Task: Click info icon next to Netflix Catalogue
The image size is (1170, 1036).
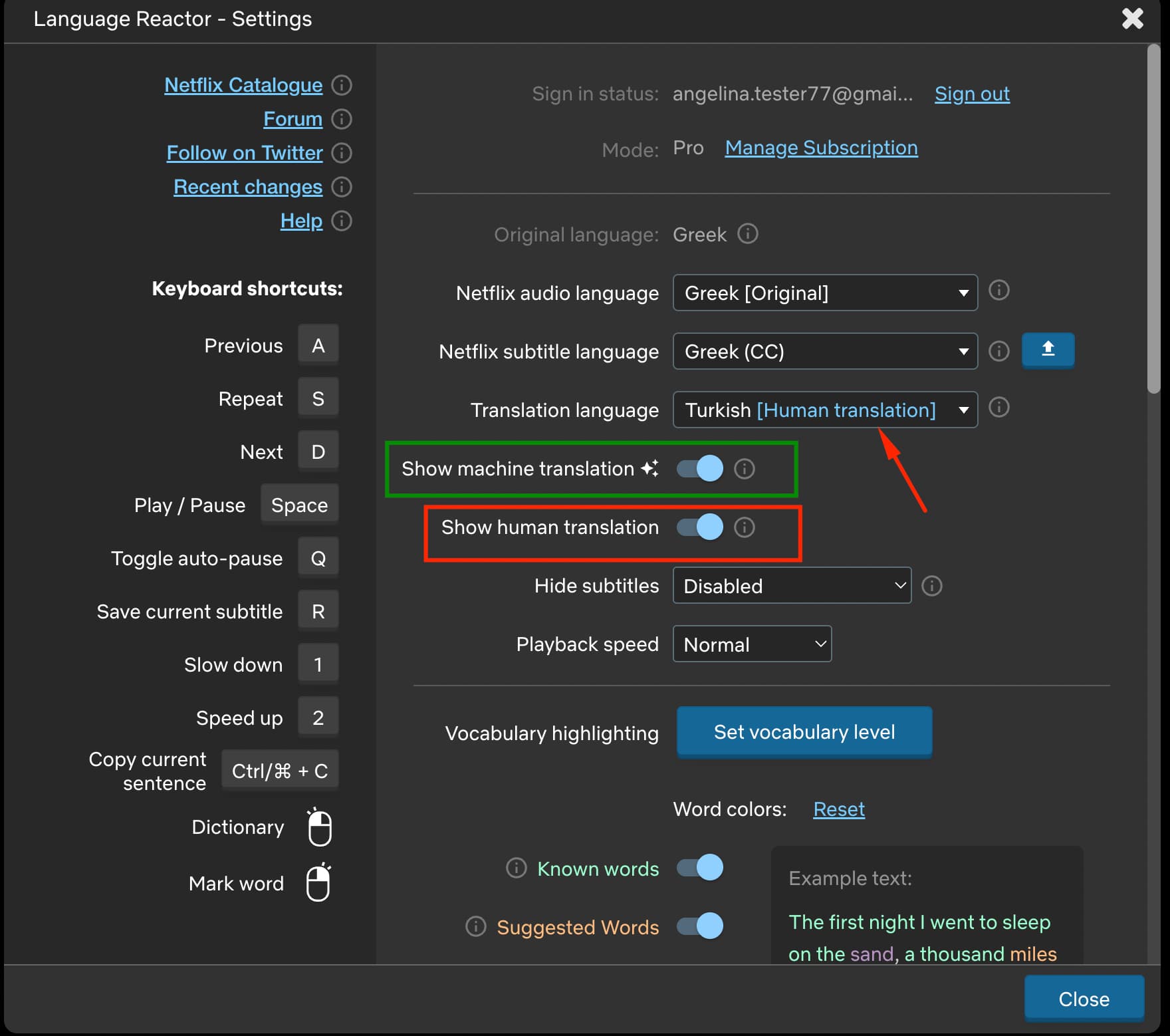Action: (342, 85)
